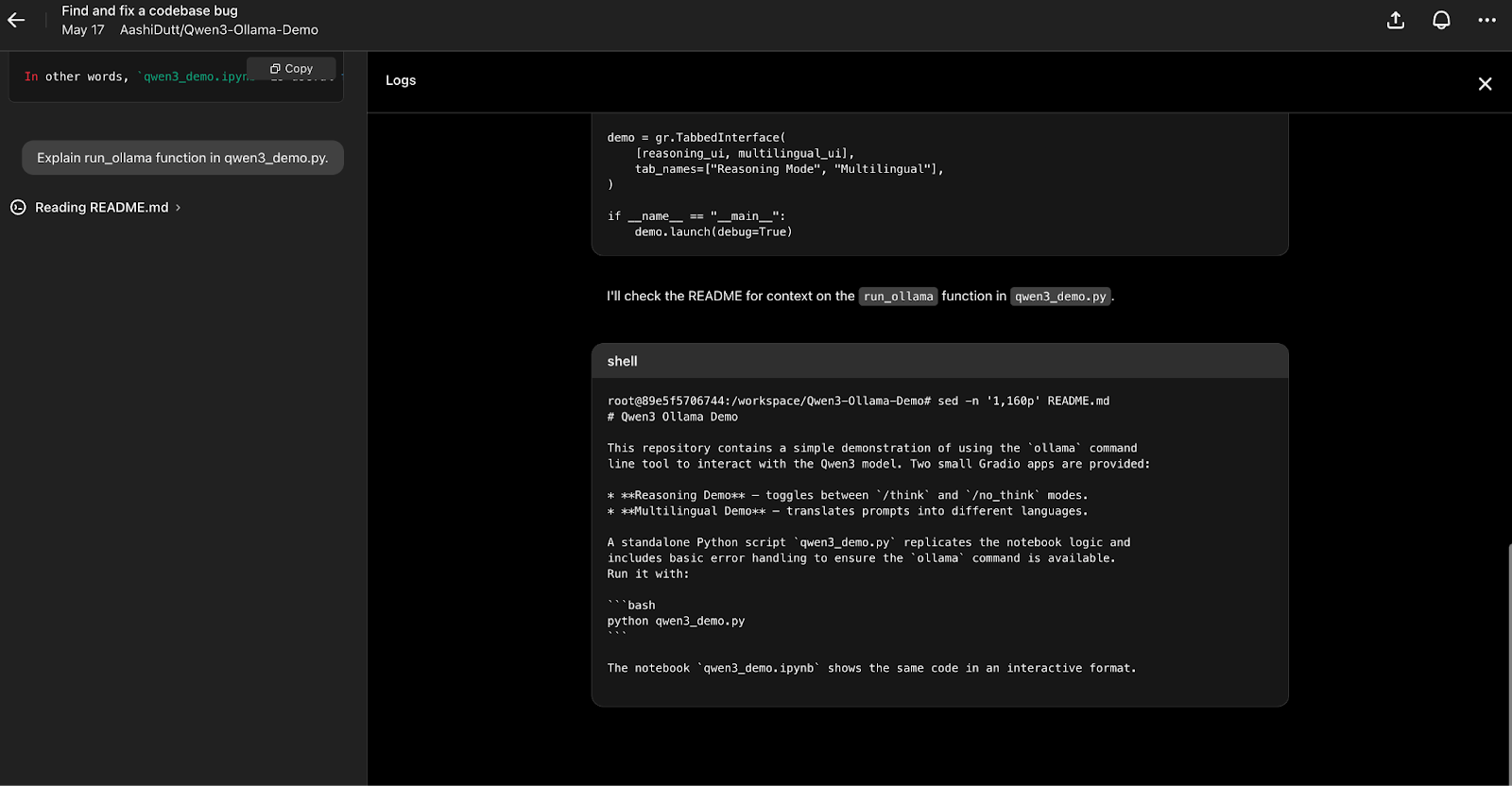Click the 'if __name__ == "__main__":' line
Viewport: 1512px width, 786px height.
(x=696, y=215)
